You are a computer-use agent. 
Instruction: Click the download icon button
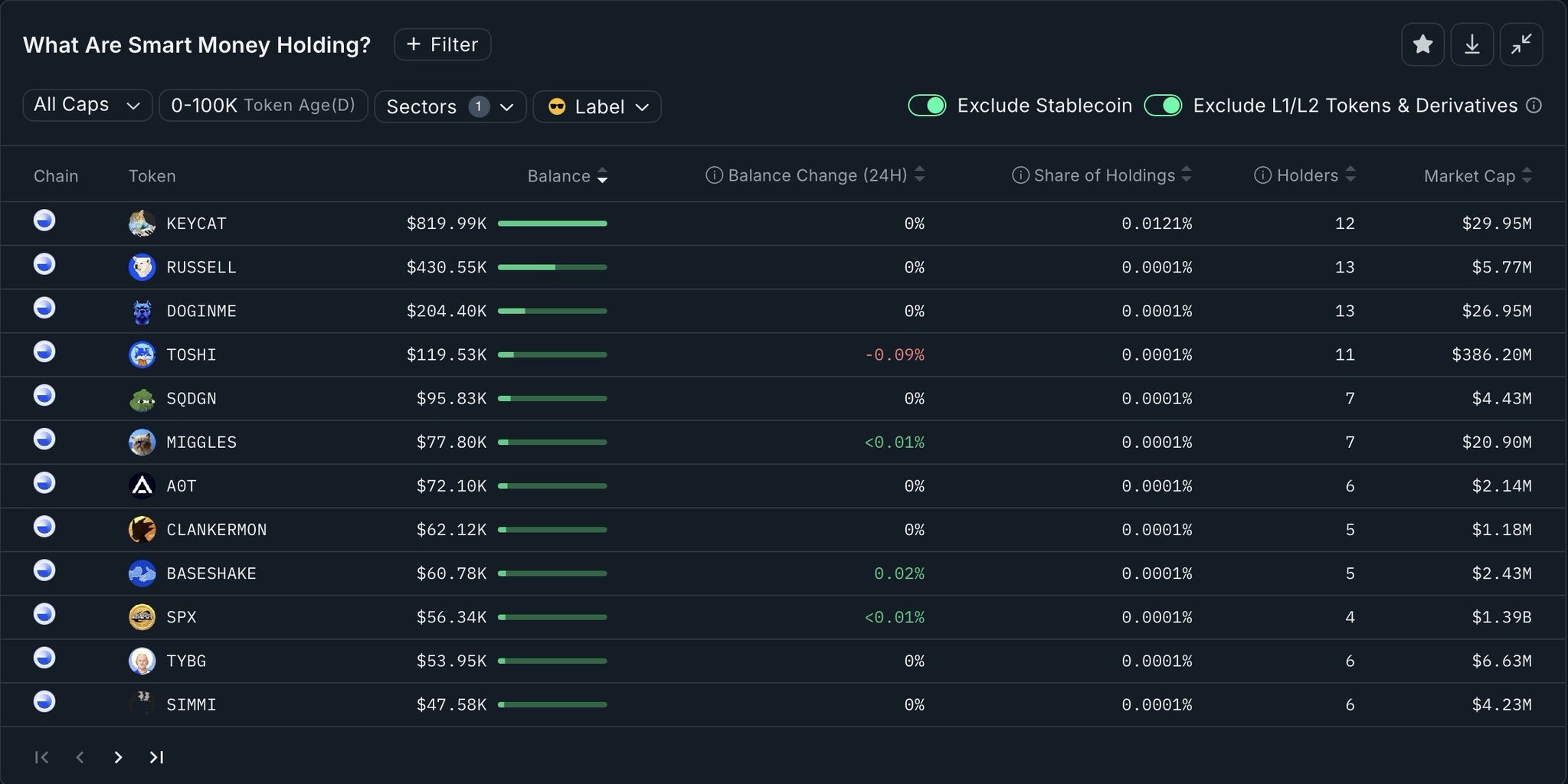click(1471, 44)
